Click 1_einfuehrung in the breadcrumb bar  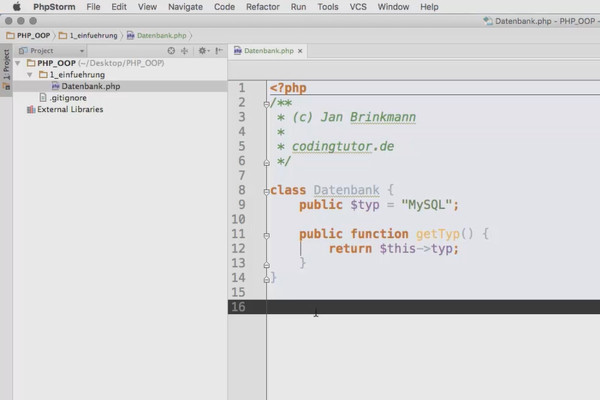(x=93, y=36)
